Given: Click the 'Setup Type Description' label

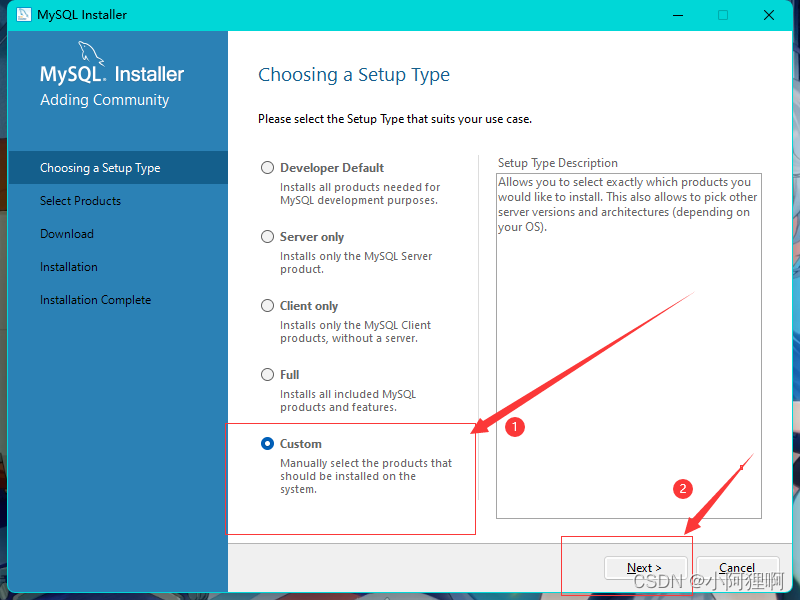Looking at the screenshot, I should 558,163.
